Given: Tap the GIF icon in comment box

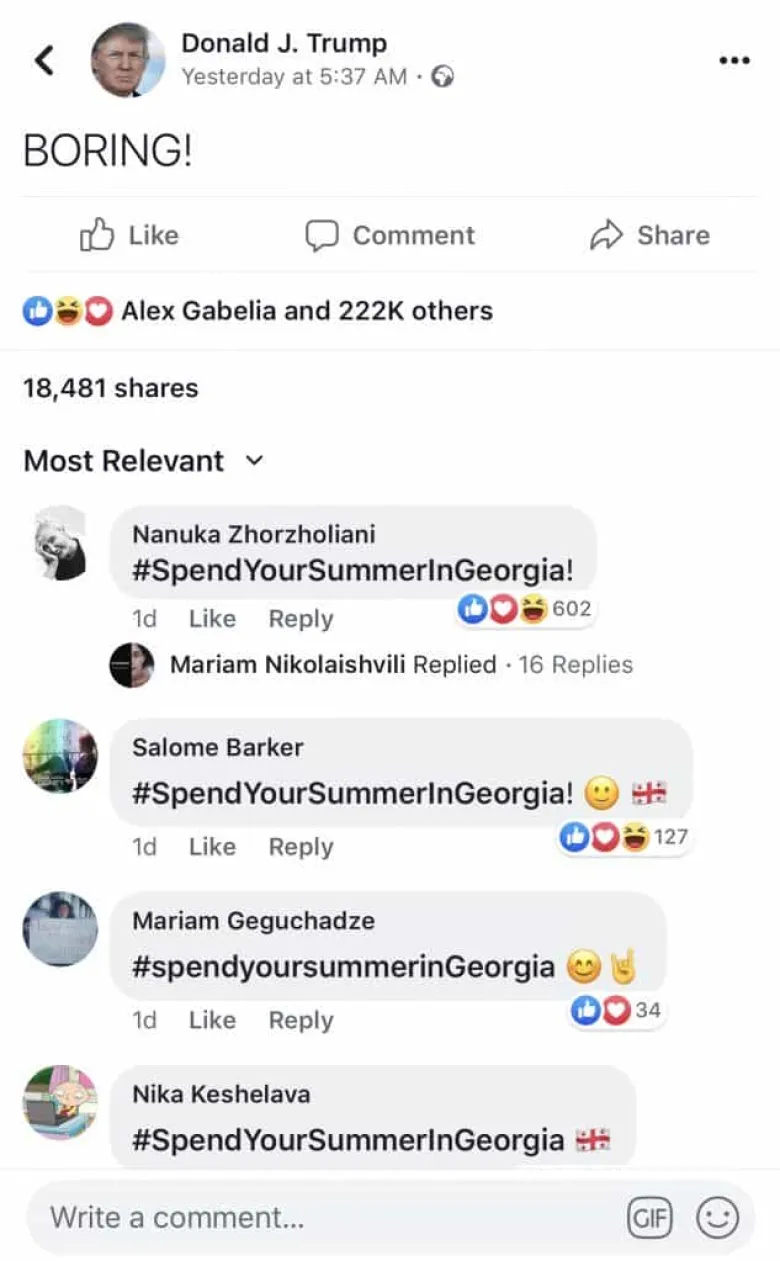Looking at the screenshot, I should pos(649,1218).
